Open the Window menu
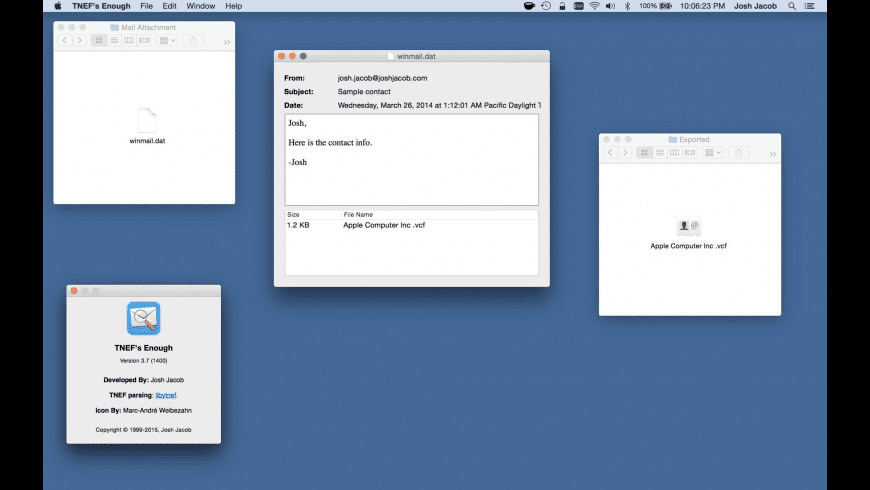870x490 pixels. [200, 6]
